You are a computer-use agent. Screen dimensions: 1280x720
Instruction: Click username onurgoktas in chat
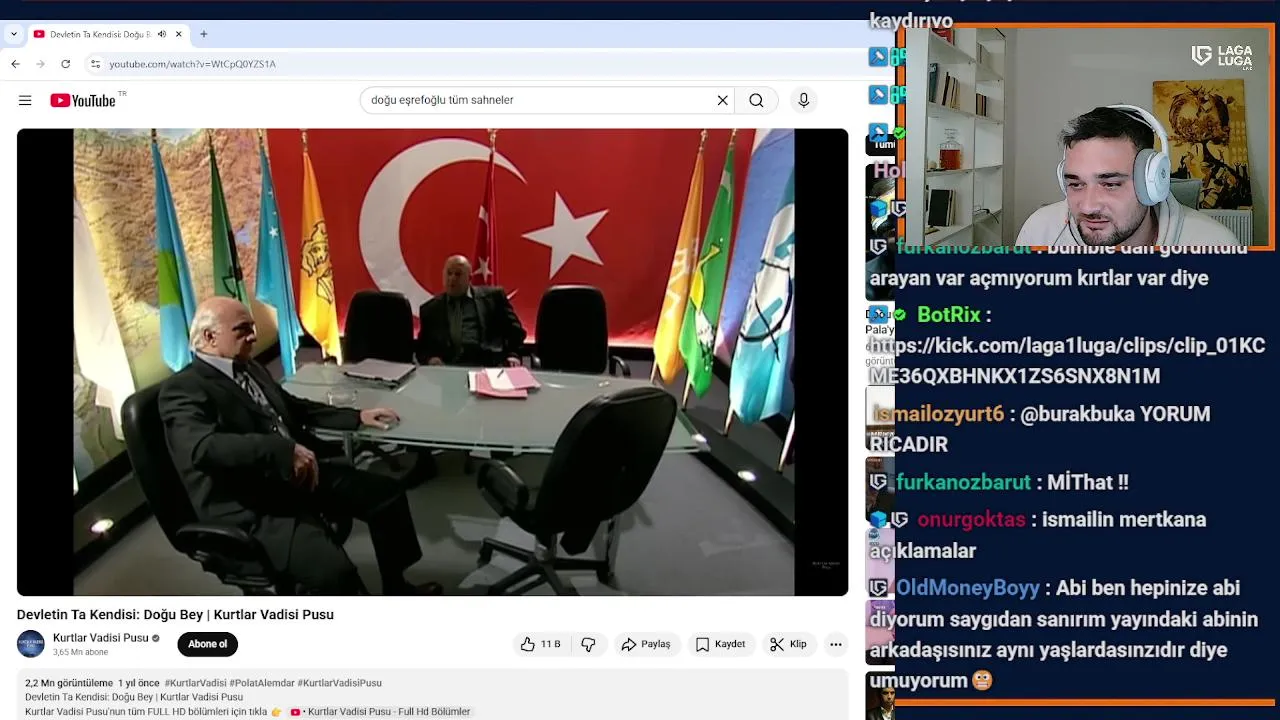[x=971, y=520]
